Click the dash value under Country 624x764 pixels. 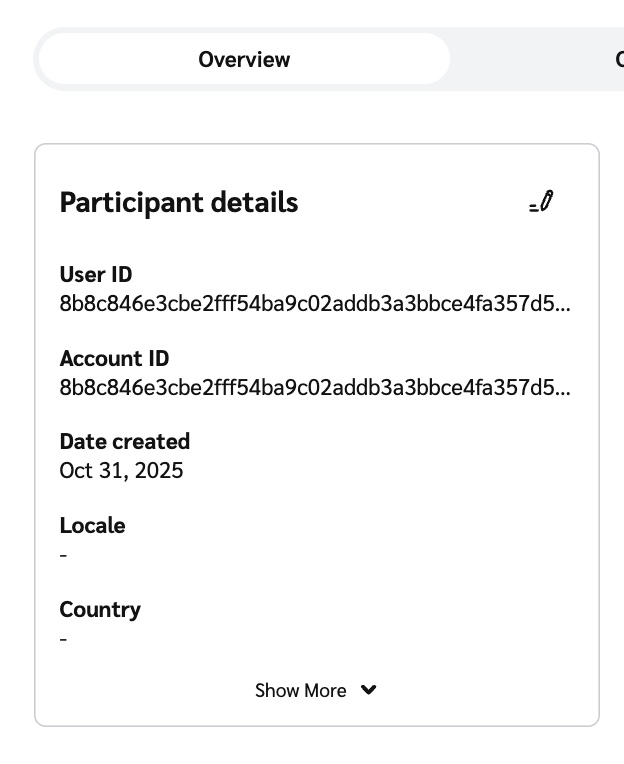click(x=64, y=639)
